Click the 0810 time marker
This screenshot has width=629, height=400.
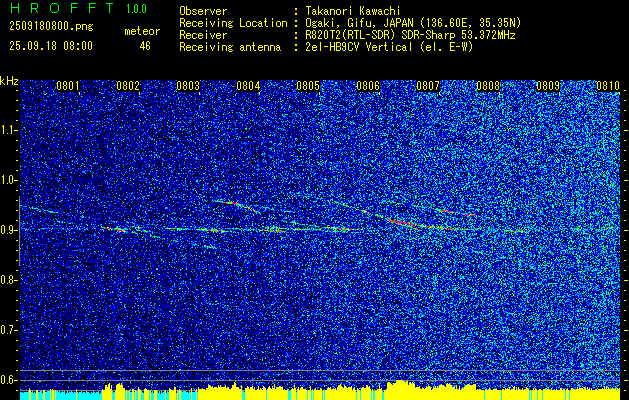(608, 86)
